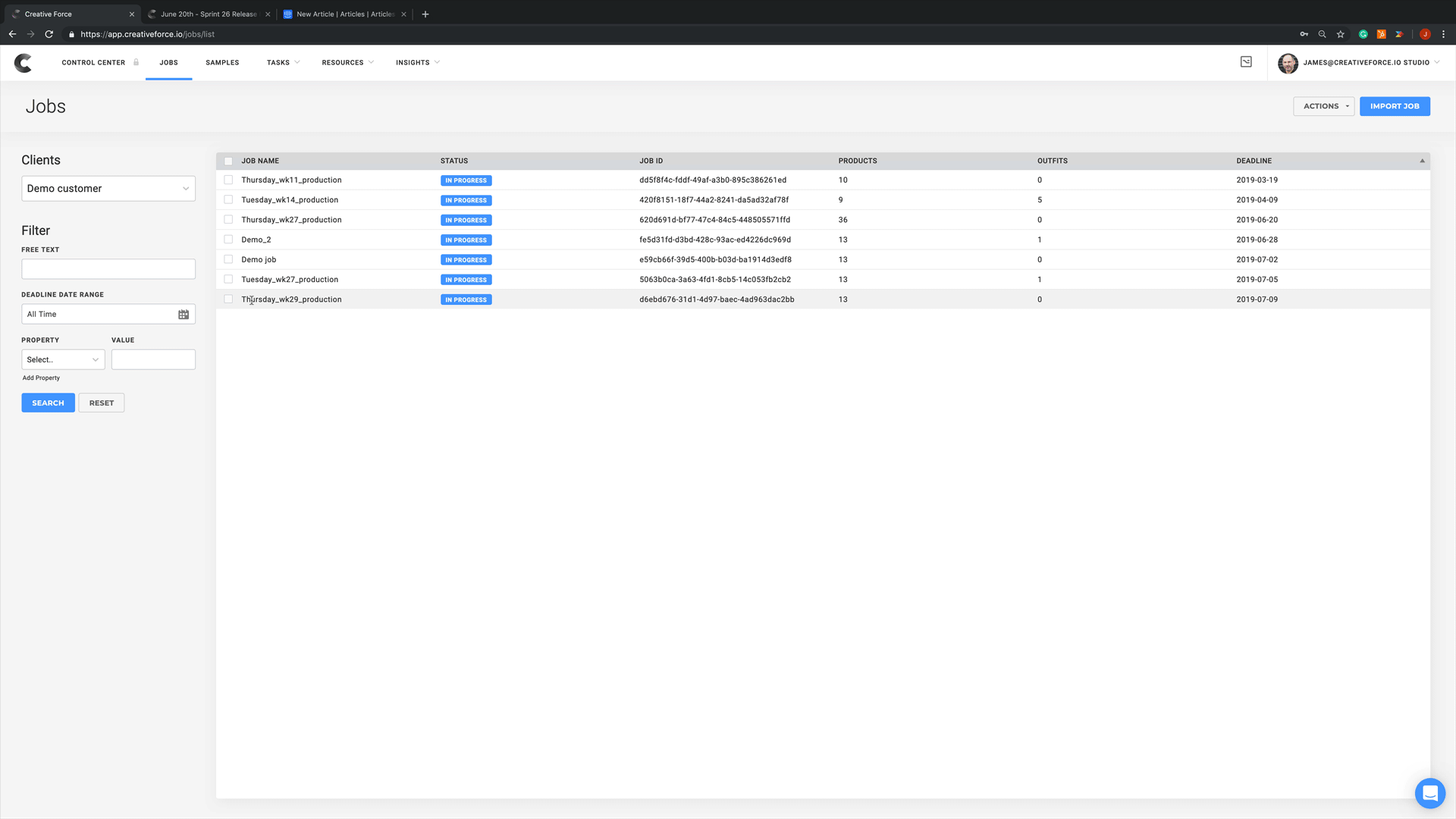Screen dimensions: 1456x819
Task: Expand the Demo customer client dropdown
Action: [x=108, y=189]
